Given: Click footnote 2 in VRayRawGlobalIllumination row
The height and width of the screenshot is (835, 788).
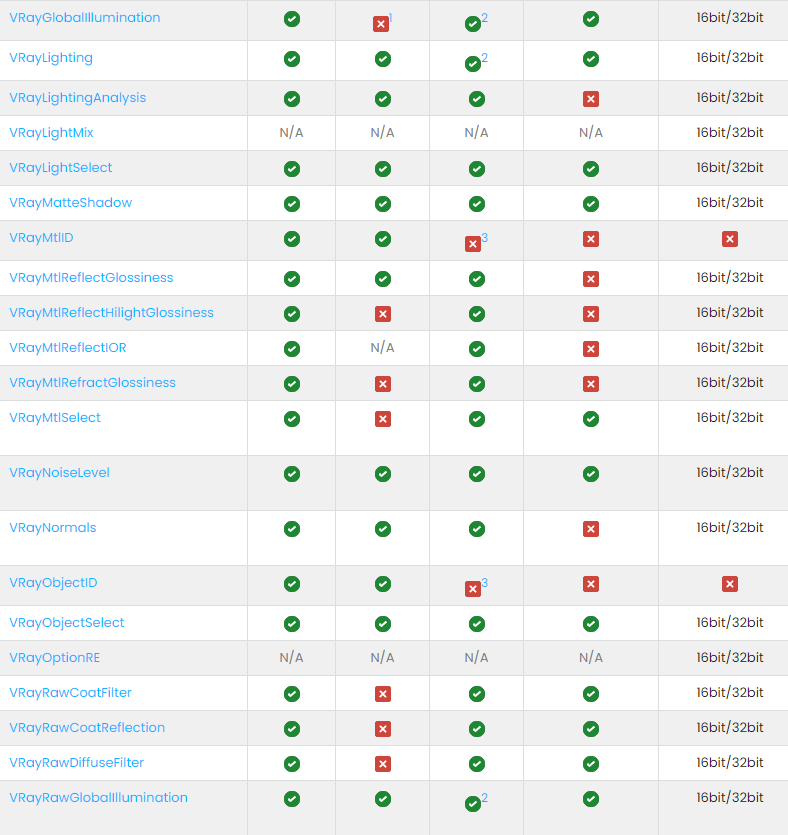Looking at the screenshot, I should click(x=485, y=798).
